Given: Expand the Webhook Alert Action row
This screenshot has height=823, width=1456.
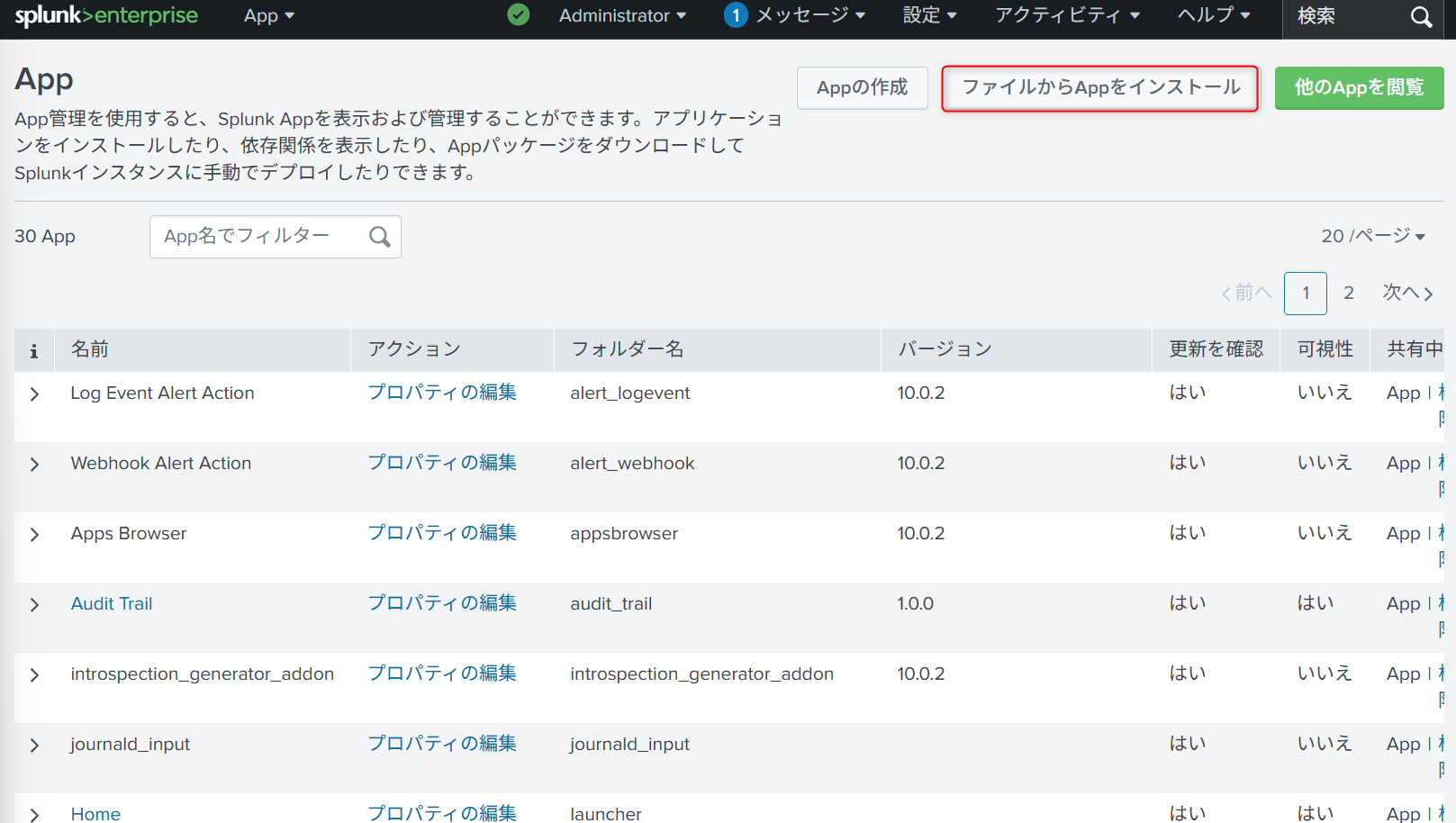Looking at the screenshot, I should [34, 465].
